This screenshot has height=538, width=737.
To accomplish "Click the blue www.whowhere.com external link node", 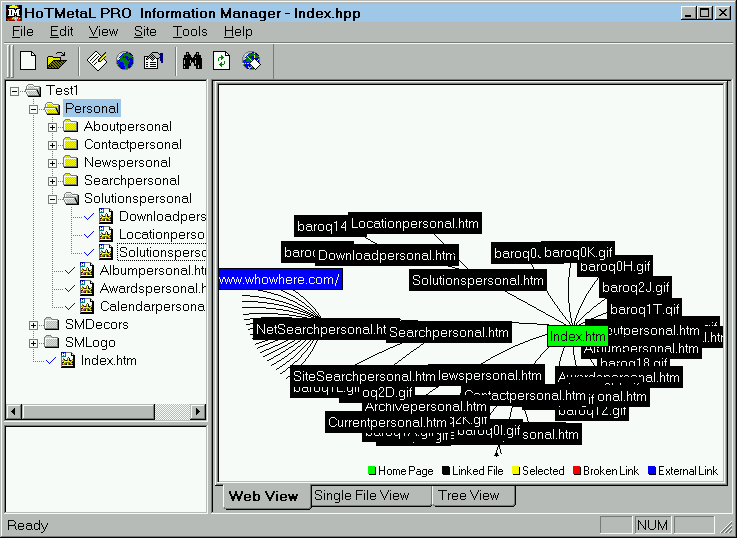I will (x=280, y=280).
